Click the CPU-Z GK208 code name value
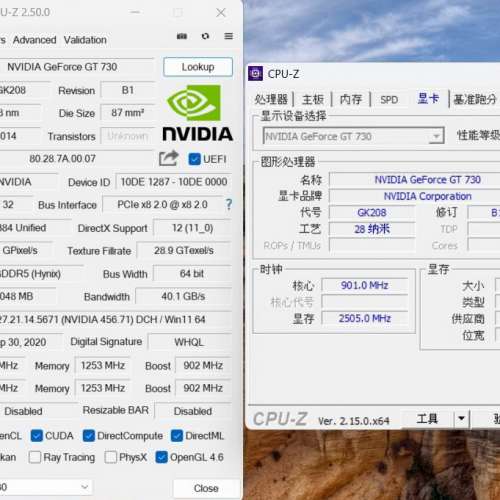 372,212
